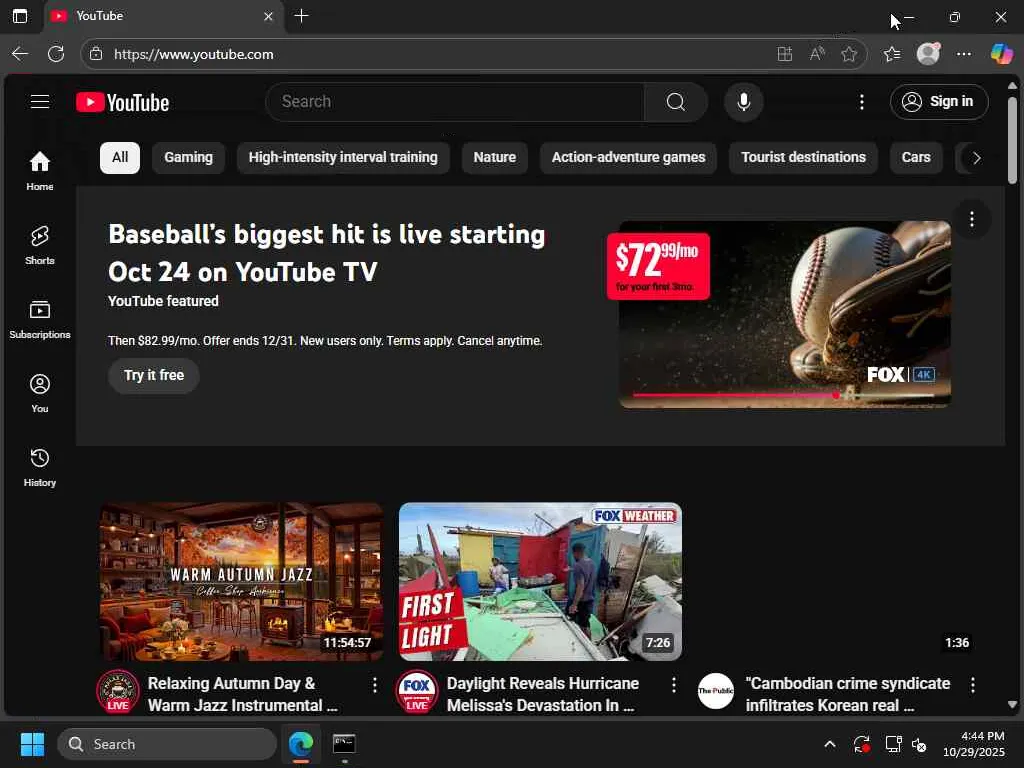
Task: Open the taskbar clock and date
Action: point(973,744)
